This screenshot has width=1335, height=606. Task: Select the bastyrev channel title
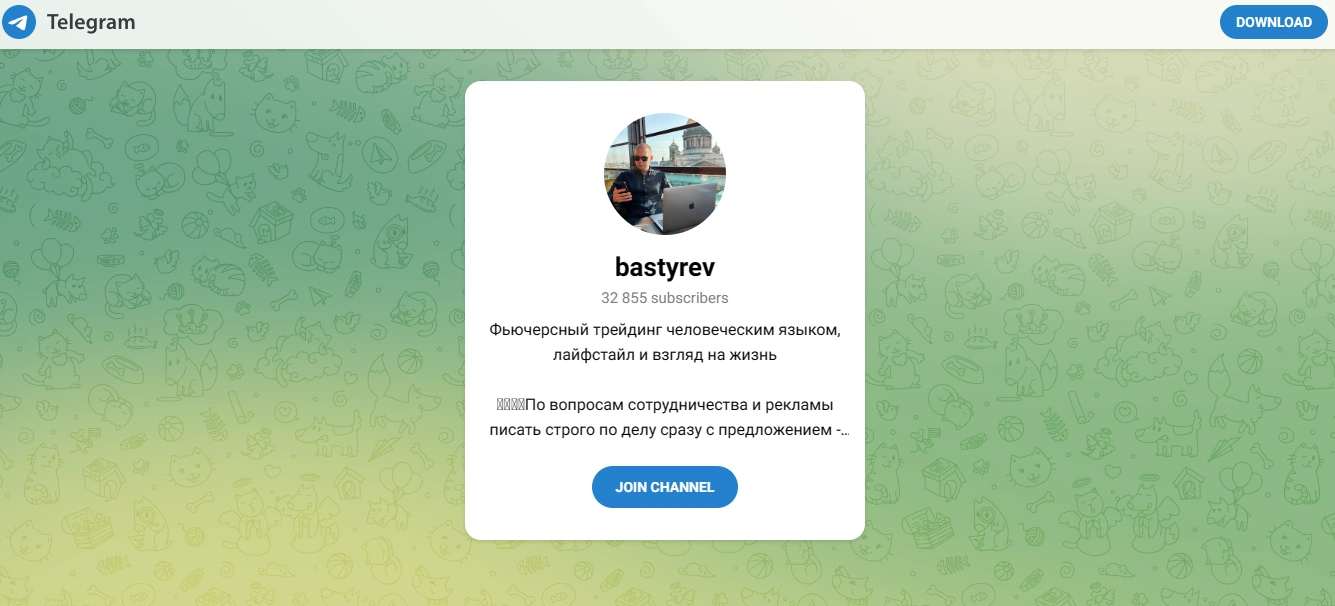[x=665, y=267]
